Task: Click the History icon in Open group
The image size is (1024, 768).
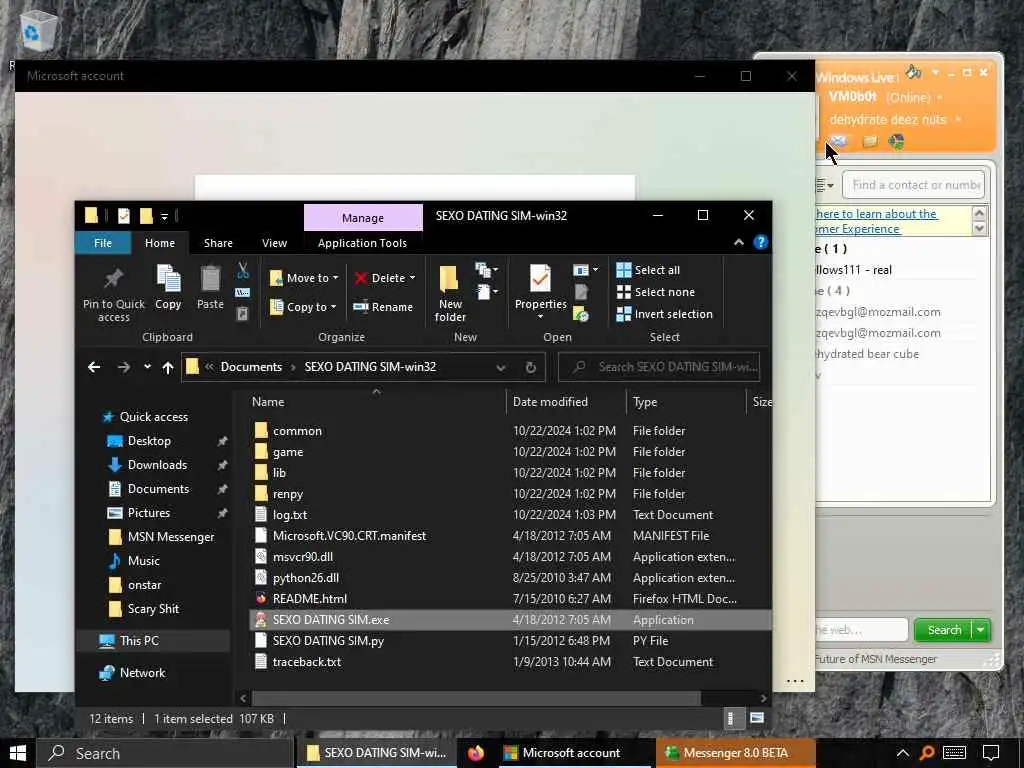Action: pos(581,315)
